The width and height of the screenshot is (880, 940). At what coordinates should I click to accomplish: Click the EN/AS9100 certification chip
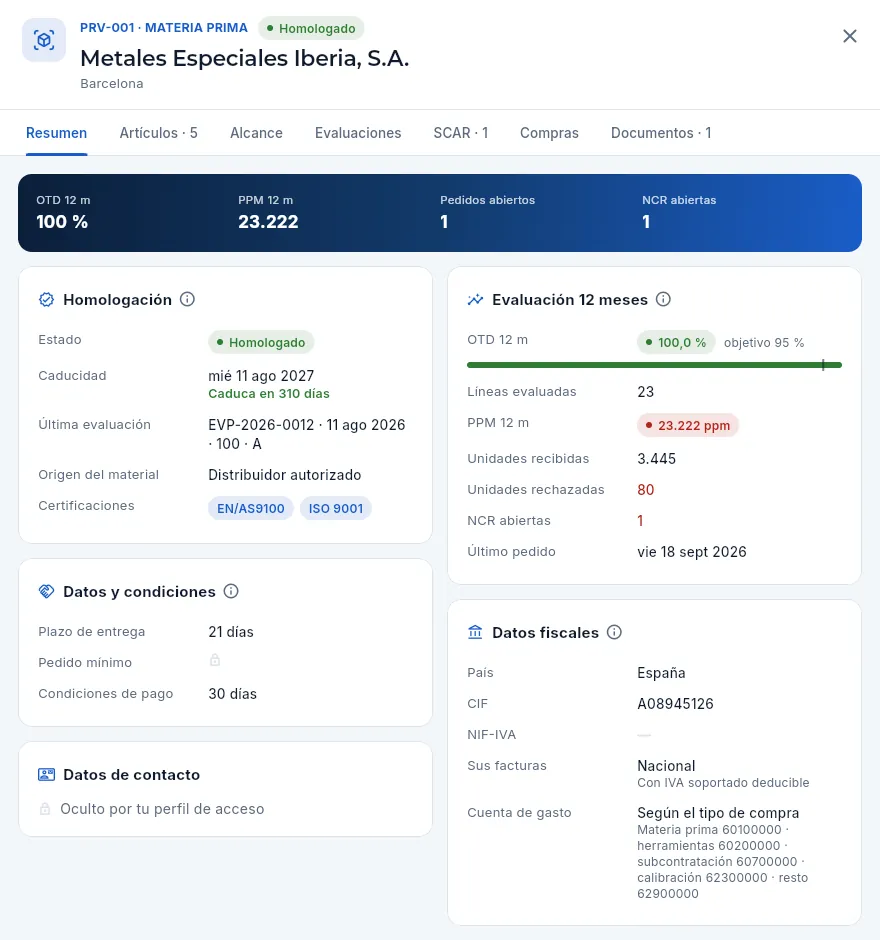[x=251, y=508]
